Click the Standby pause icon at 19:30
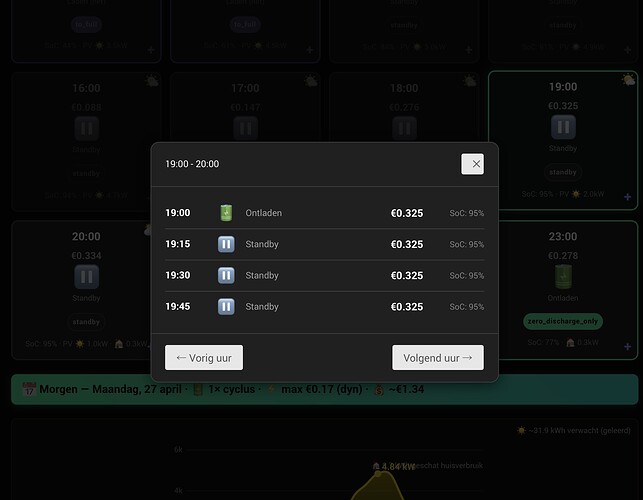The width and height of the screenshot is (643, 500). [226, 275]
